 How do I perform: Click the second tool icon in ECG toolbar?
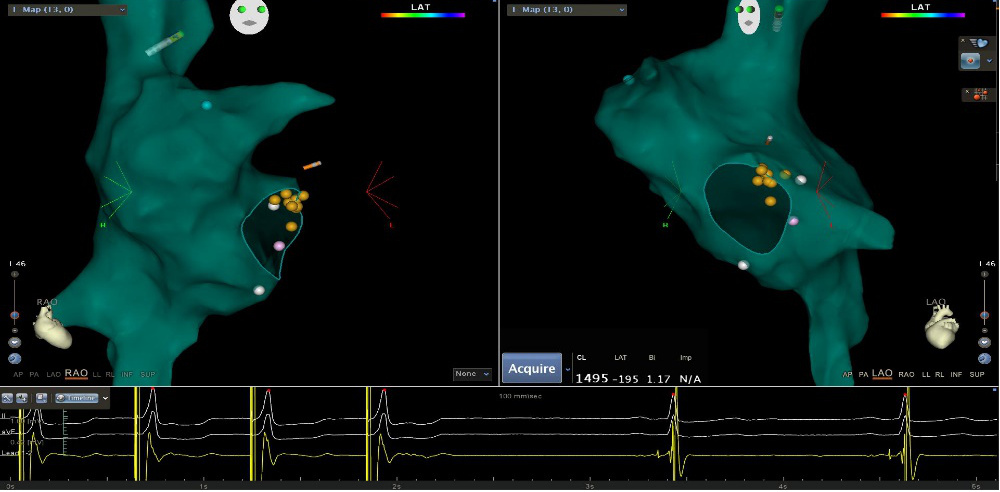[x=21, y=397]
